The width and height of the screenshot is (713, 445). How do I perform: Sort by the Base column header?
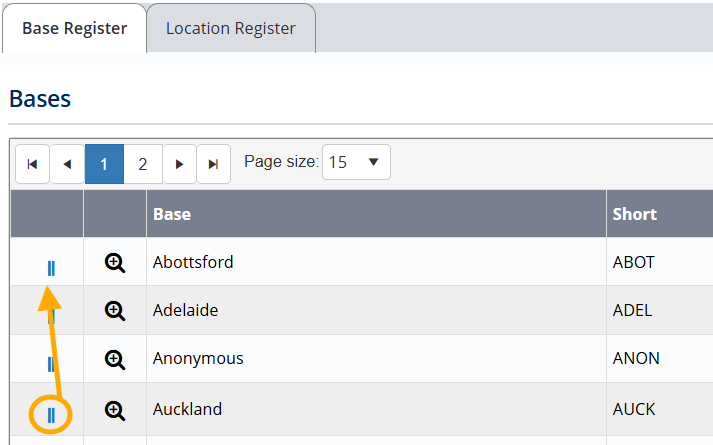172,214
